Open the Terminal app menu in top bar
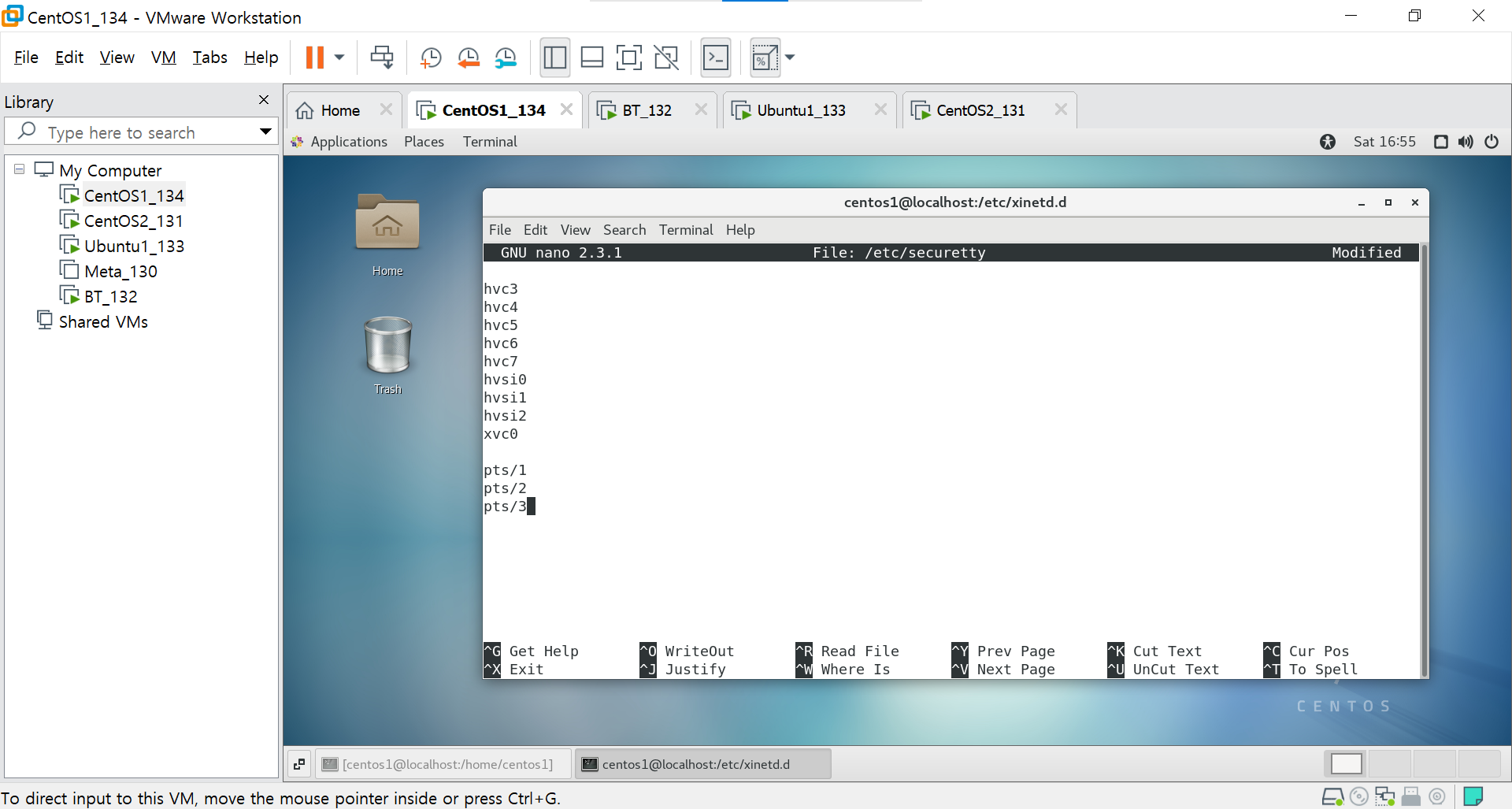Image resolution: width=1512 pixels, height=809 pixels. click(x=490, y=142)
